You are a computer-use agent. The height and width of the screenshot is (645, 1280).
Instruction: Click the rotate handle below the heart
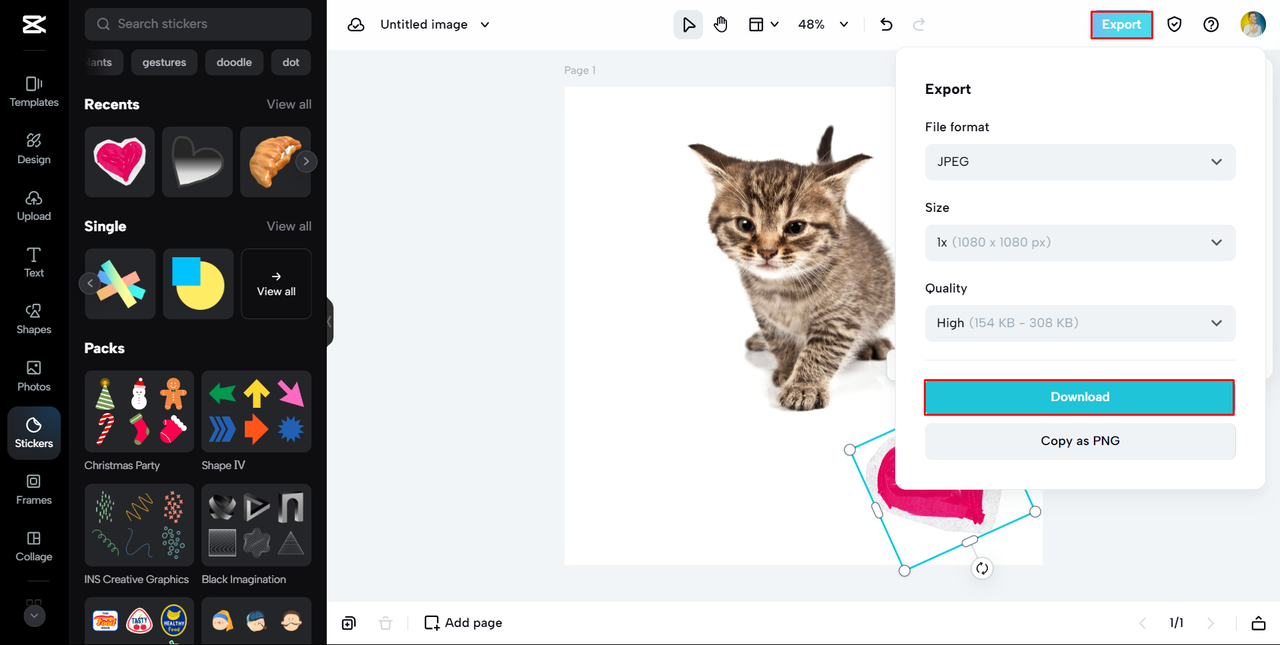(x=982, y=568)
